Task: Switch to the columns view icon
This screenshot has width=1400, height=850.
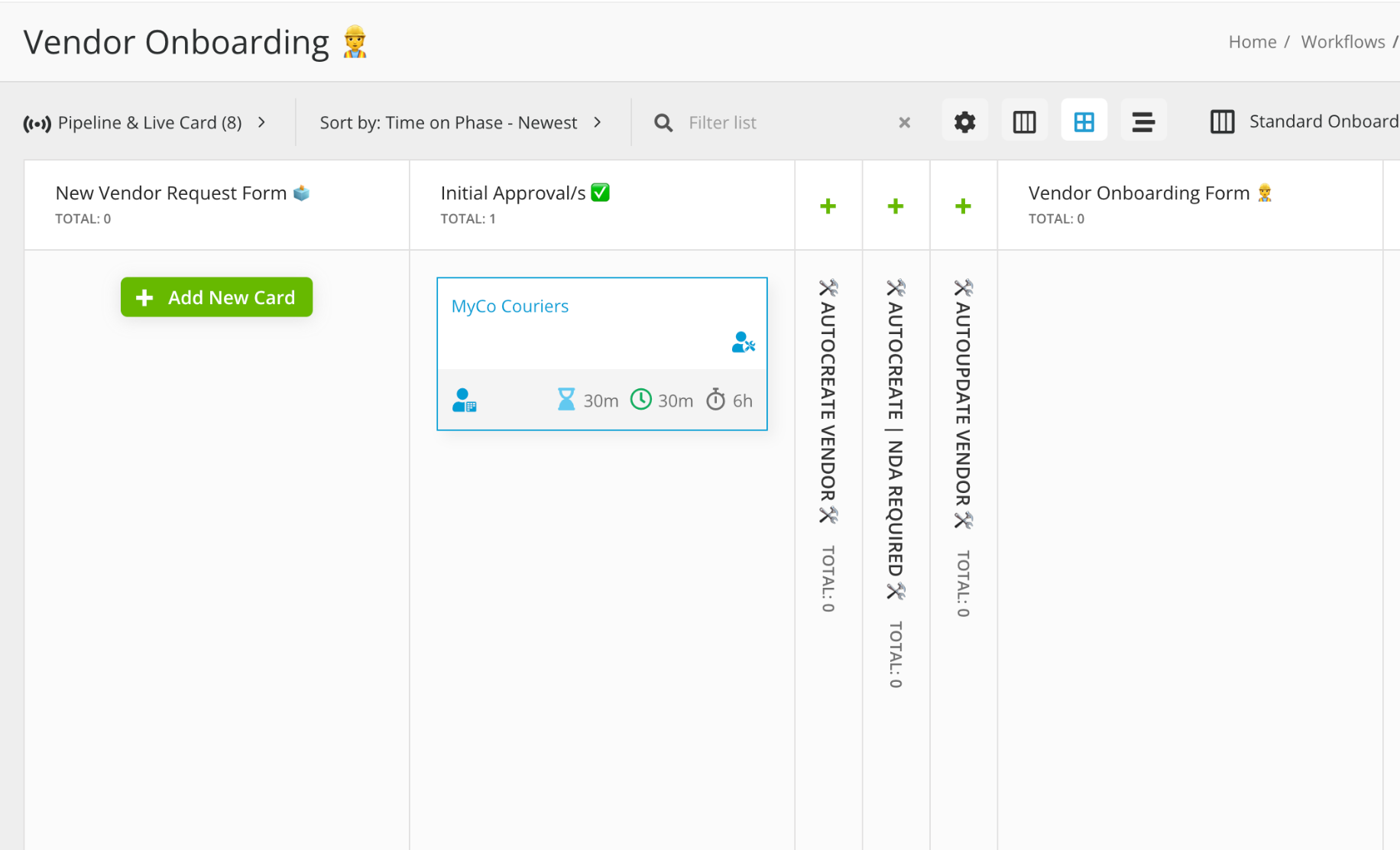Action: click(x=1024, y=122)
